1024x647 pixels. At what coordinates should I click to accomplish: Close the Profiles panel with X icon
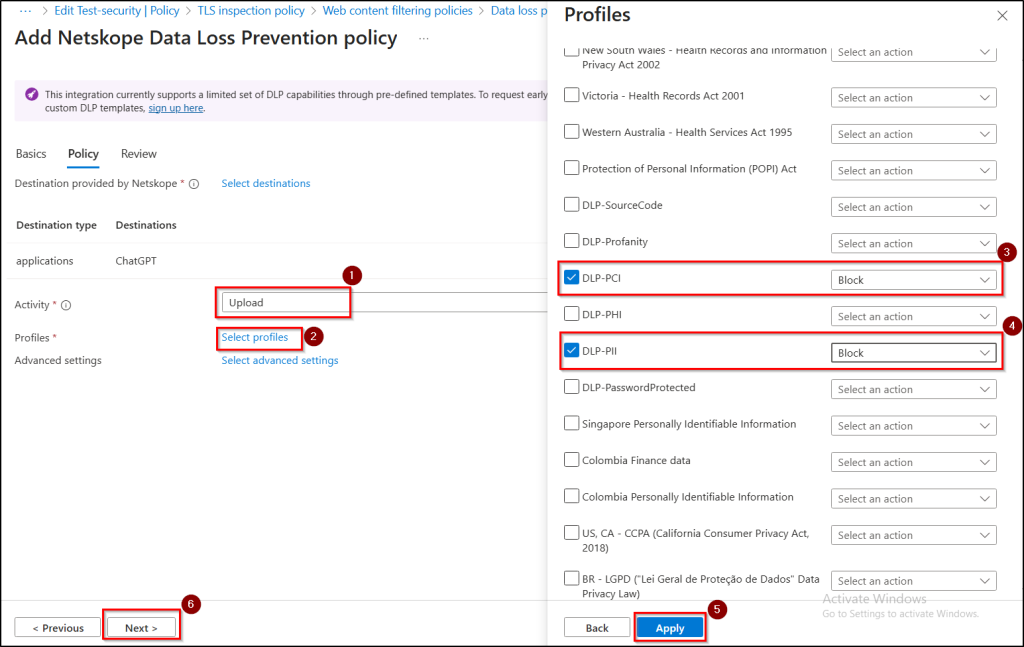1002,16
